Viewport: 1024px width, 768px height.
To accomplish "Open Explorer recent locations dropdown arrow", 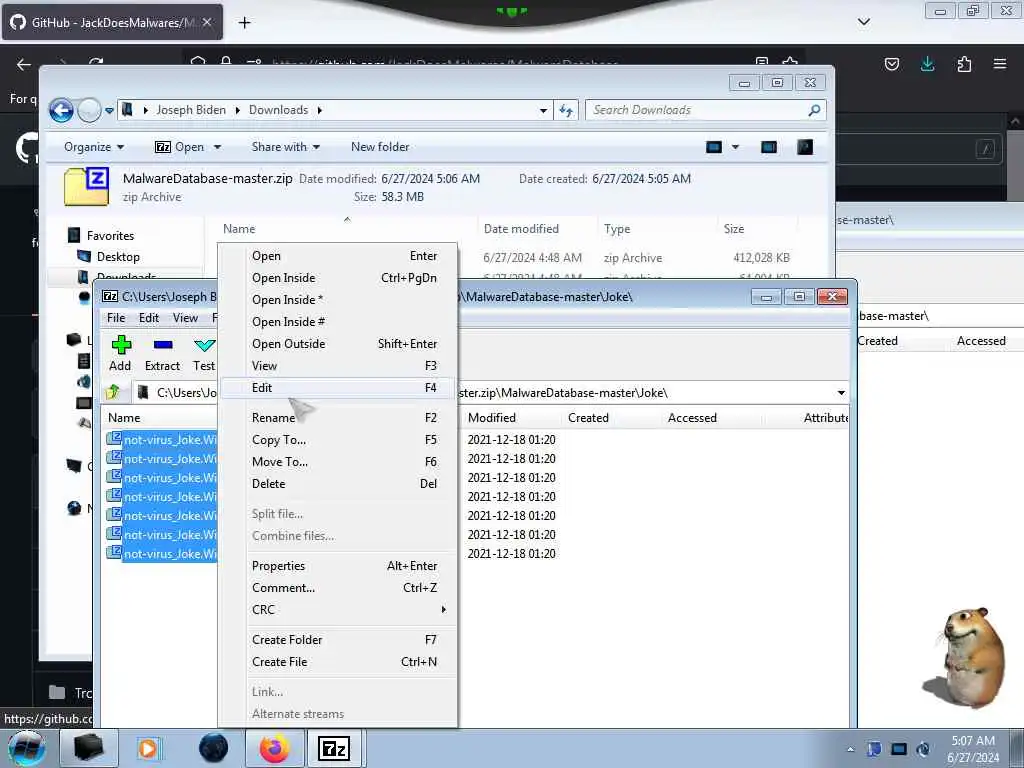I will coord(109,110).
